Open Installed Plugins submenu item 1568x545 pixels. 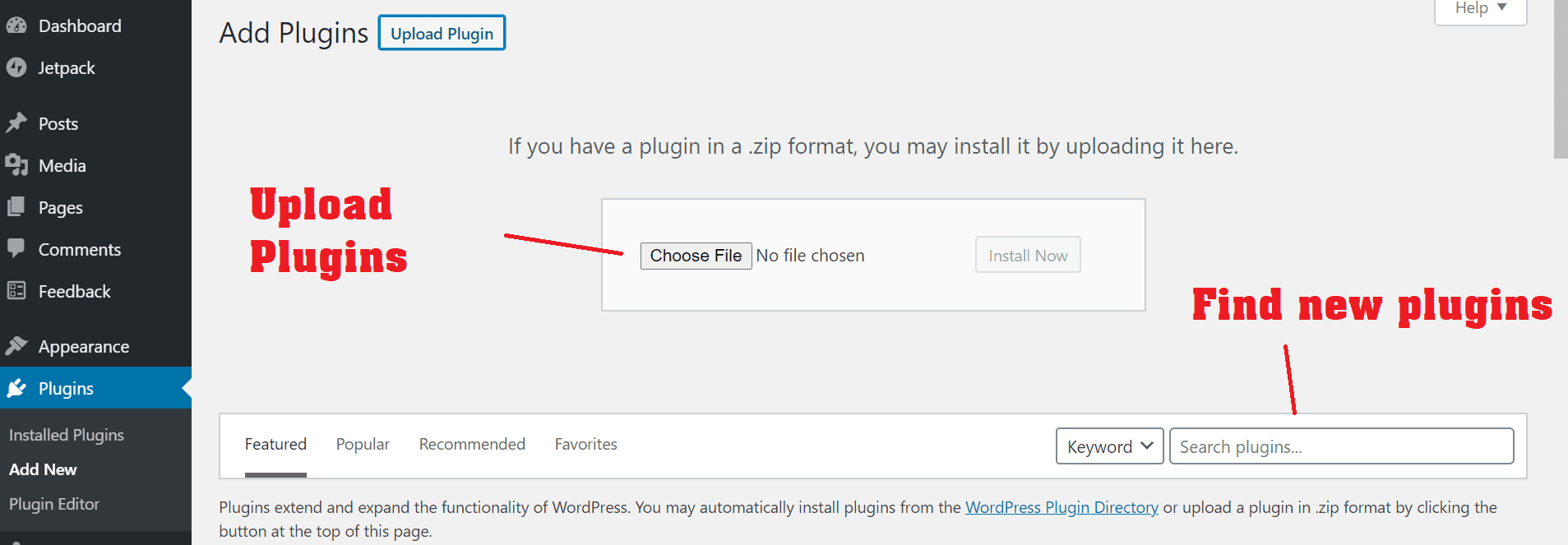[67, 435]
